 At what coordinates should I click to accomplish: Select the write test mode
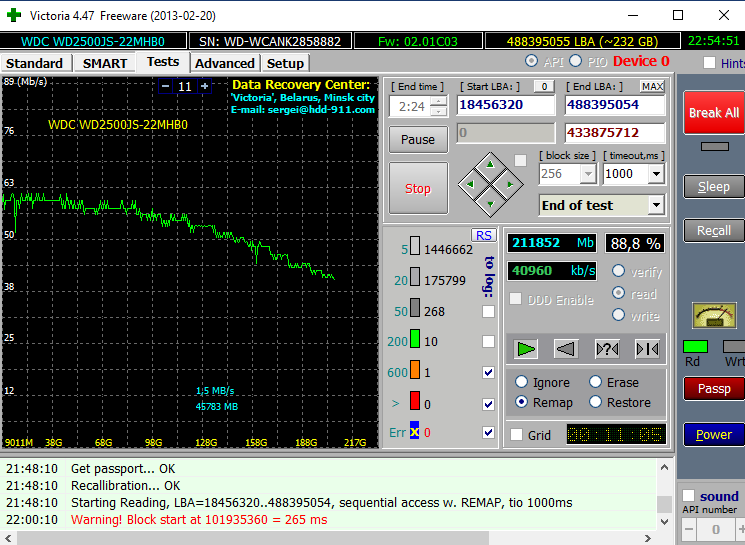(618, 315)
